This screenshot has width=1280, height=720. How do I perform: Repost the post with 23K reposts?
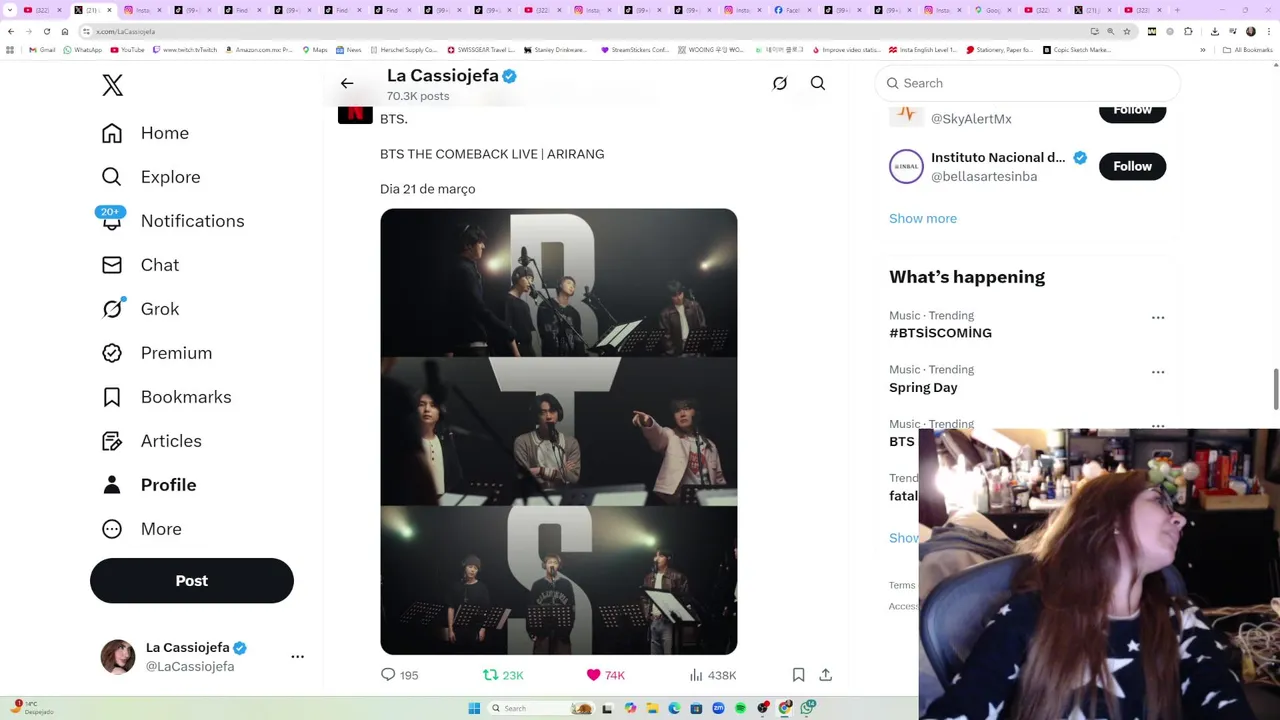[x=503, y=675]
